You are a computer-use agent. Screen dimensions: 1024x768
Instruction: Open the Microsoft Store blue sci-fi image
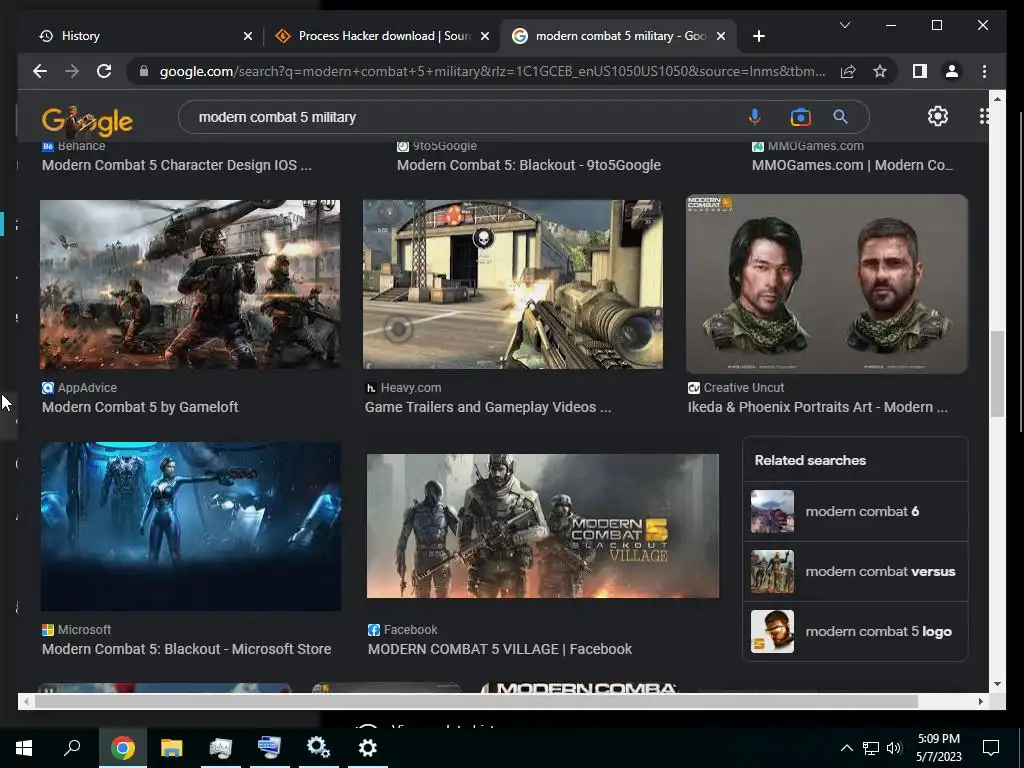tap(191, 526)
